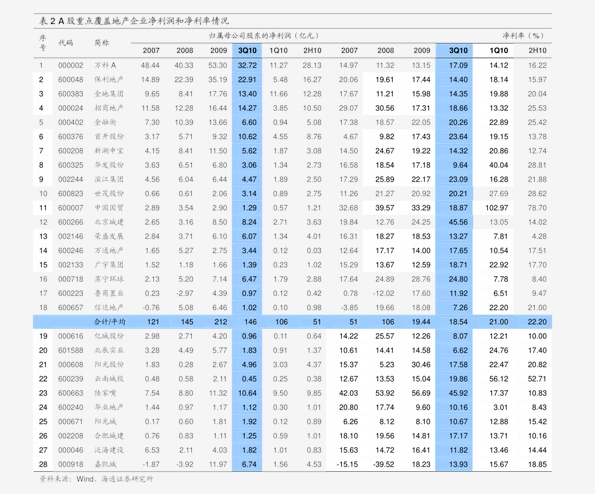The image size is (595, 494).
Task: Select the table title 表2 text
Action: pos(134,21)
